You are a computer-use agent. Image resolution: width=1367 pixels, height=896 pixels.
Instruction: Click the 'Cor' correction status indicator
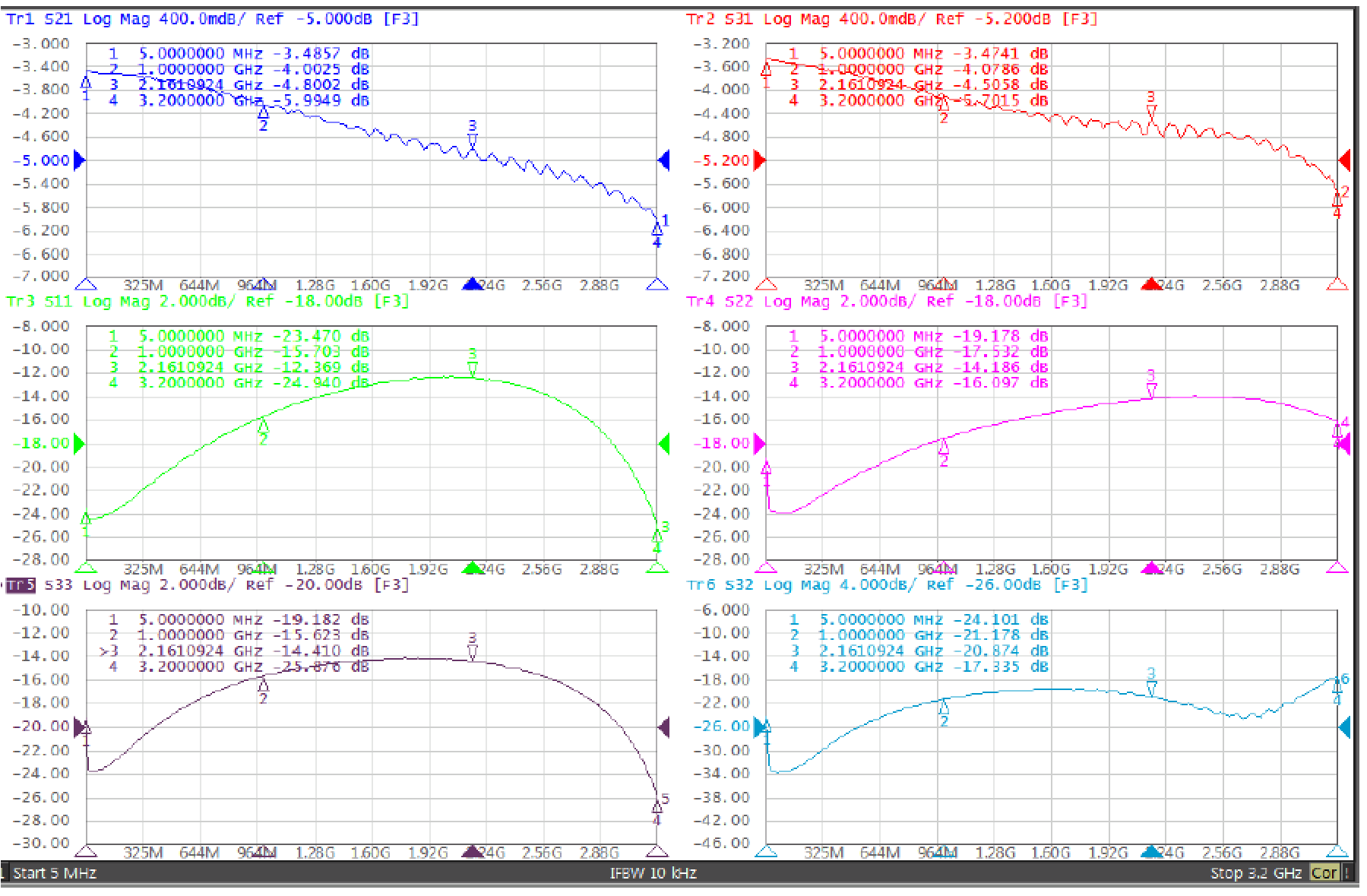1324,873
